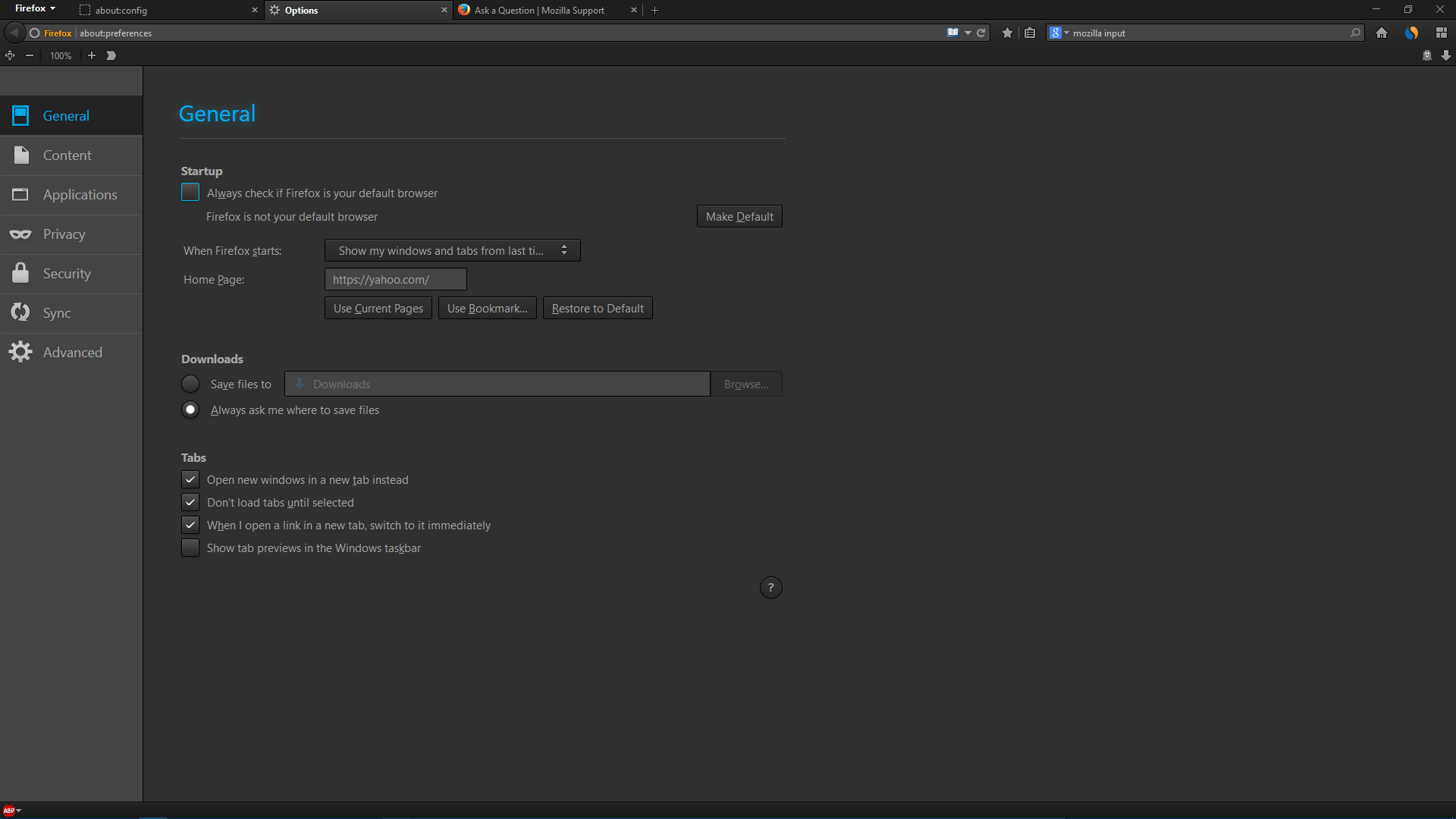Image resolution: width=1456 pixels, height=819 pixels.
Task: Click the about:preferences address bar
Action: (x=510, y=33)
